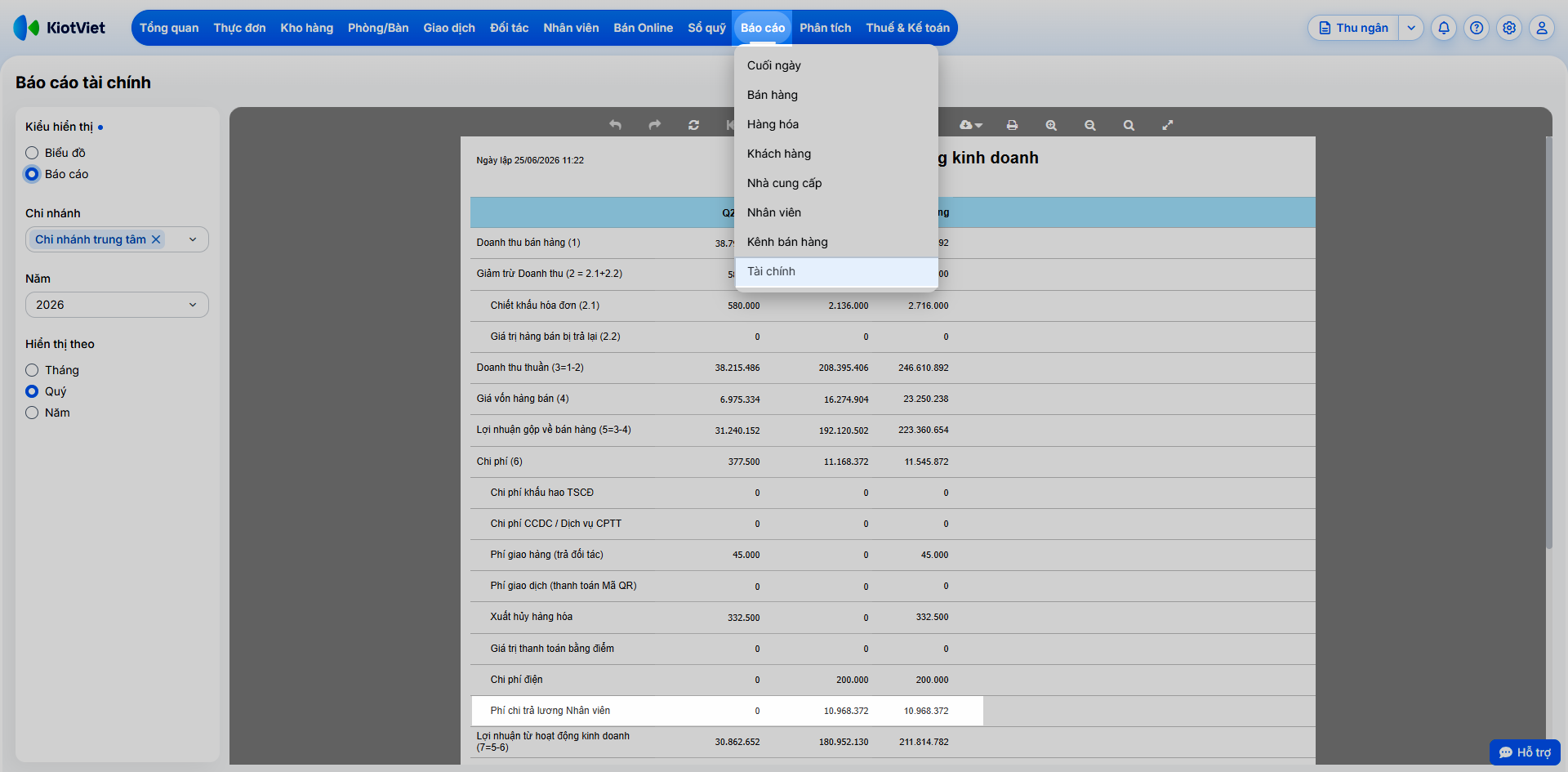Viewport: 1568px width, 772px height.
Task: Open settings gear icon
Action: (x=1509, y=28)
